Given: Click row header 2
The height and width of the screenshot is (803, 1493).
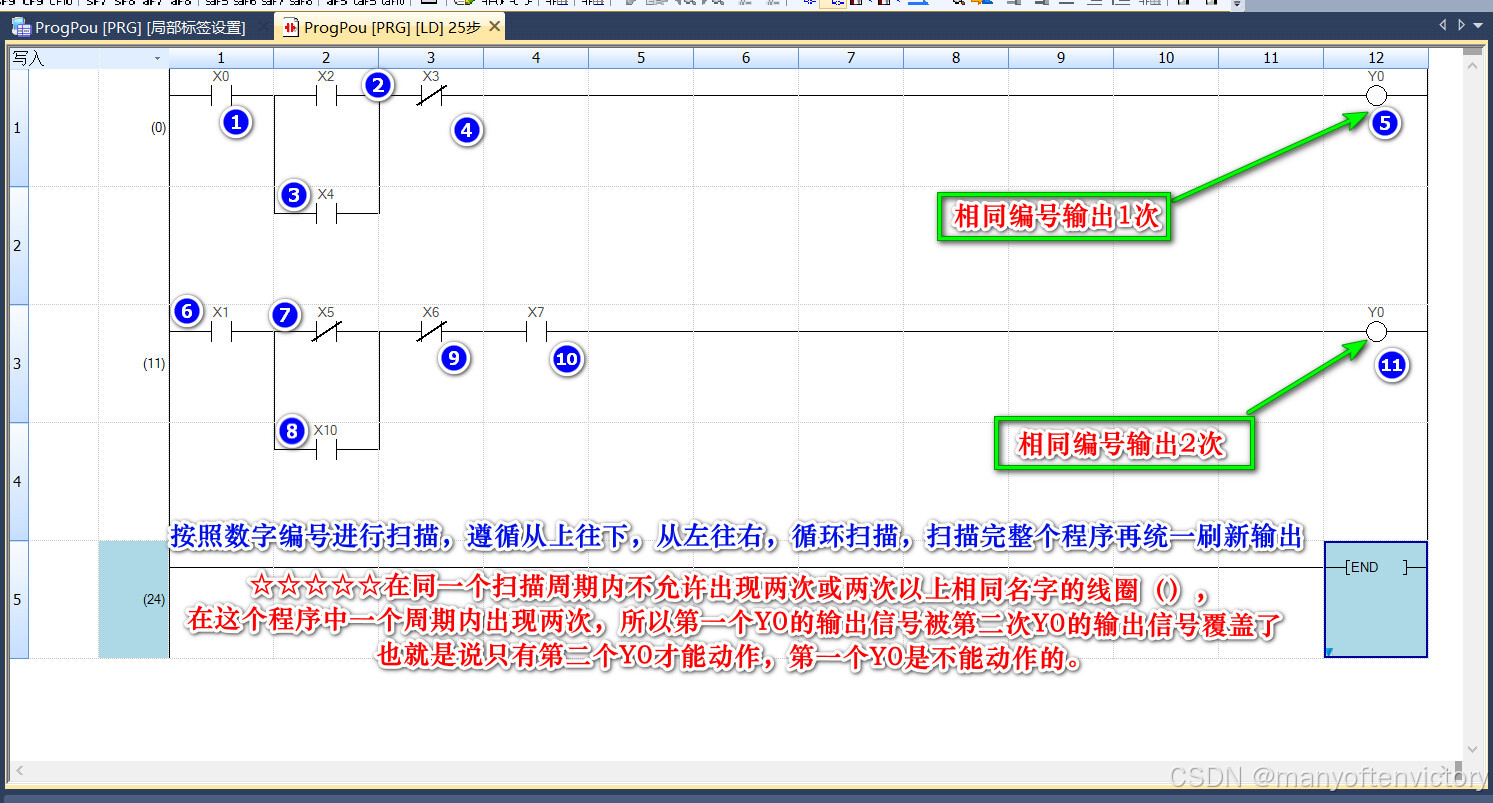Looking at the screenshot, I should click(x=19, y=245).
